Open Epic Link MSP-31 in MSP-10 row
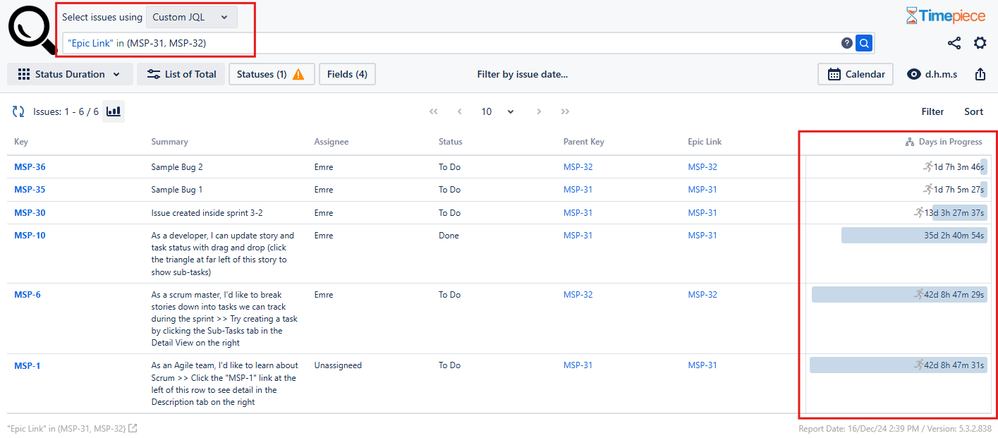 point(703,236)
